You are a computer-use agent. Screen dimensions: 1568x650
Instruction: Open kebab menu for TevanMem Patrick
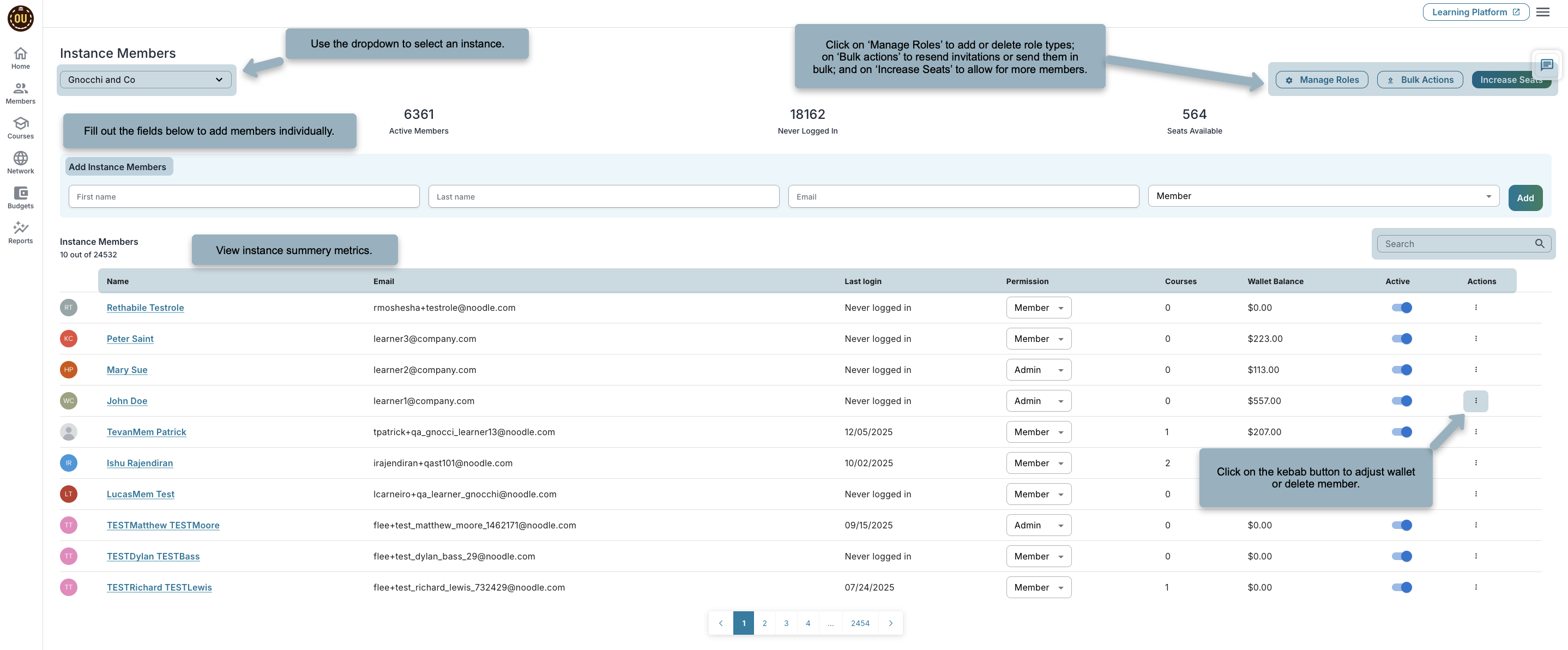[x=1475, y=431]
